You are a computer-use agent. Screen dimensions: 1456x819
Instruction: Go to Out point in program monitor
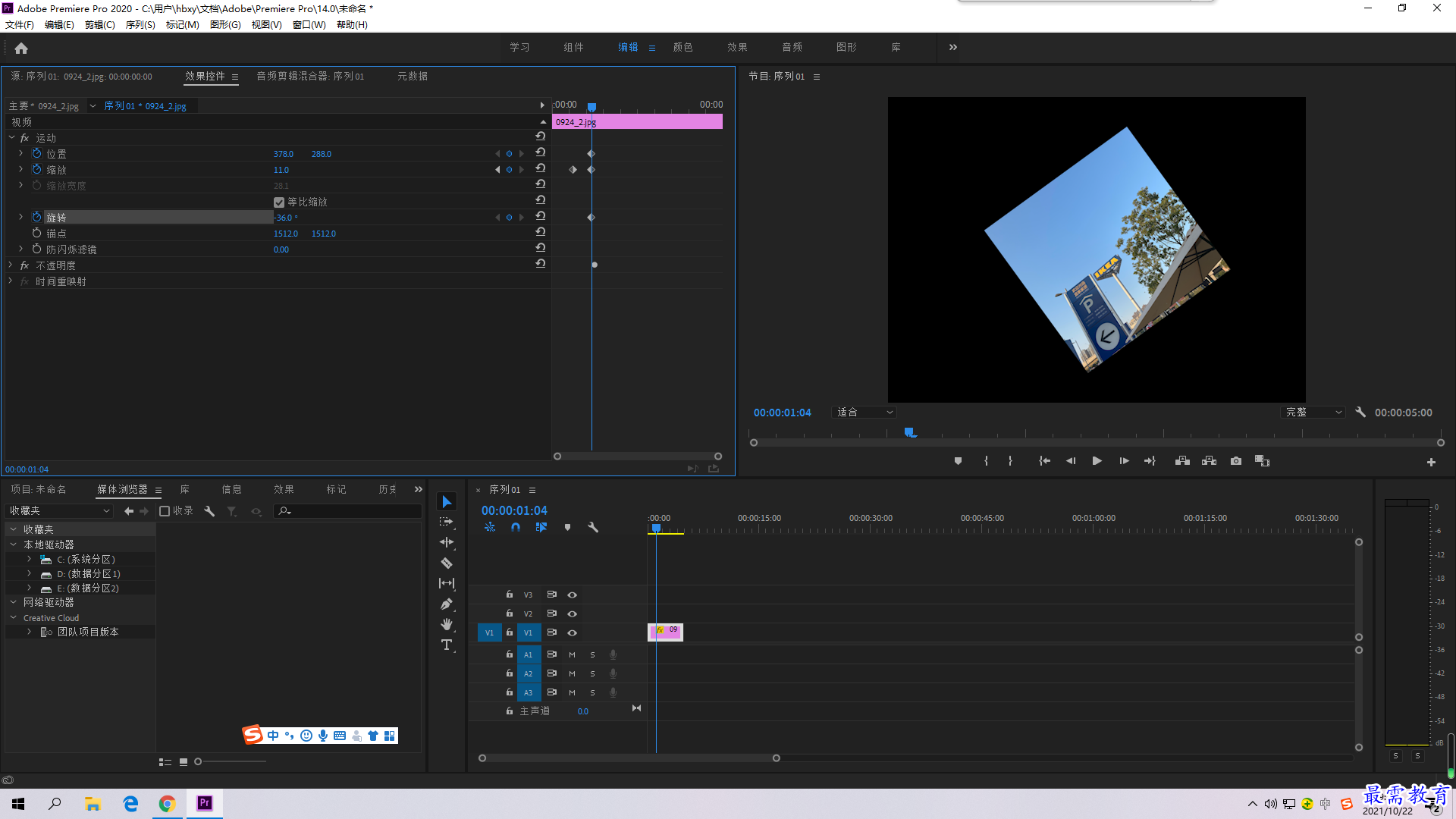(x=1150, y=461)
